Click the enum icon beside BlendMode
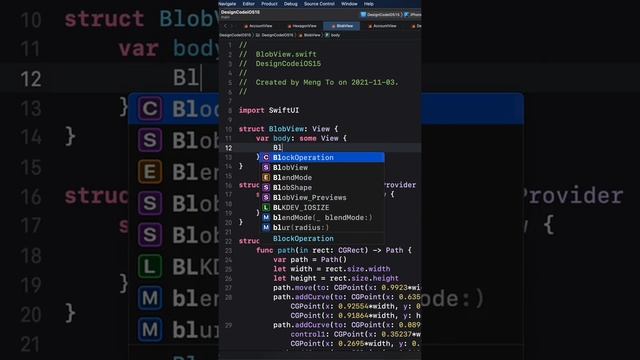Viewport: 640px width, 360px height. pos(266,178)
